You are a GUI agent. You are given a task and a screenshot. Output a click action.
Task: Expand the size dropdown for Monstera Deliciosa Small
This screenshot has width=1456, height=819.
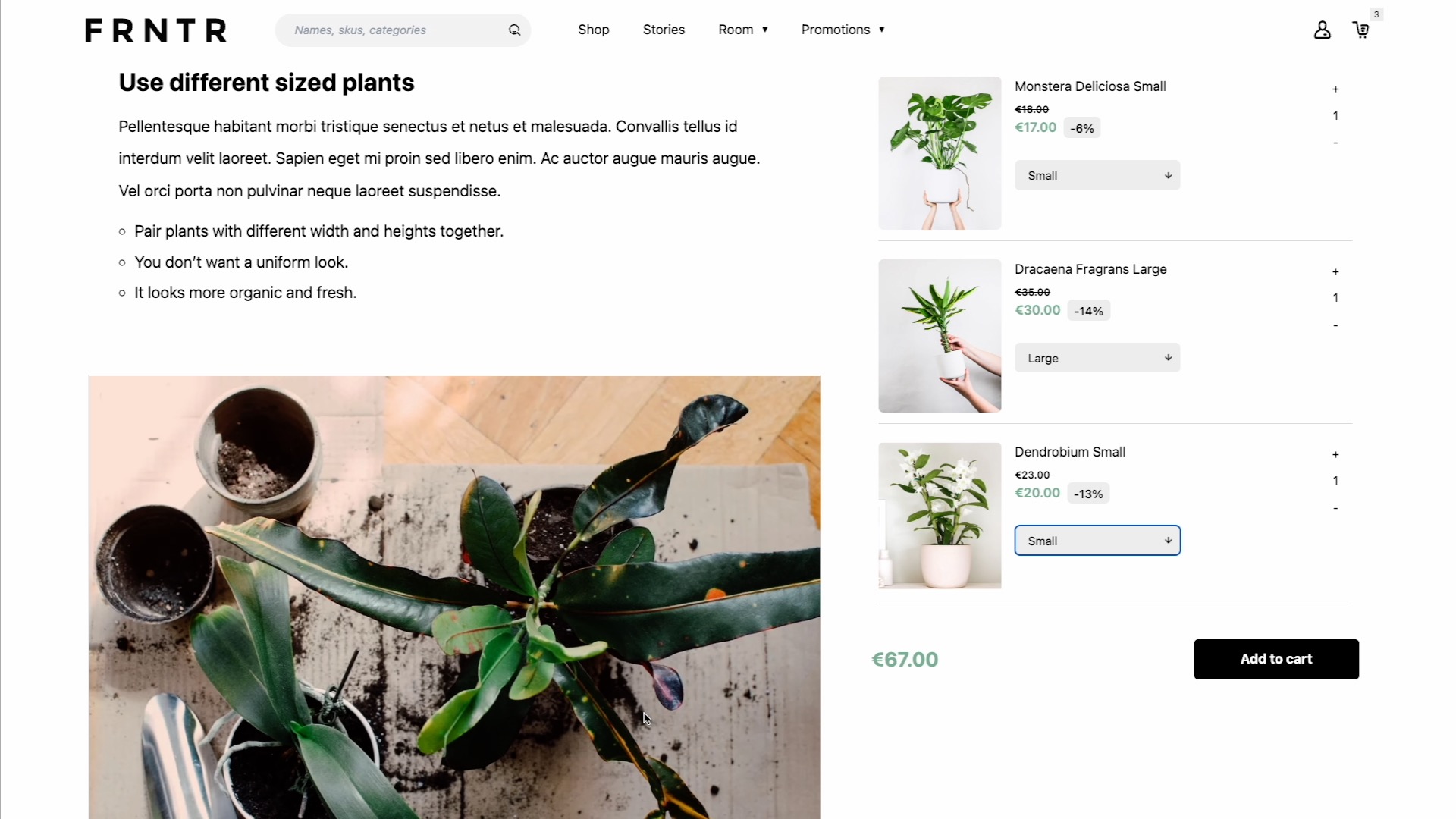(1097, 175)
